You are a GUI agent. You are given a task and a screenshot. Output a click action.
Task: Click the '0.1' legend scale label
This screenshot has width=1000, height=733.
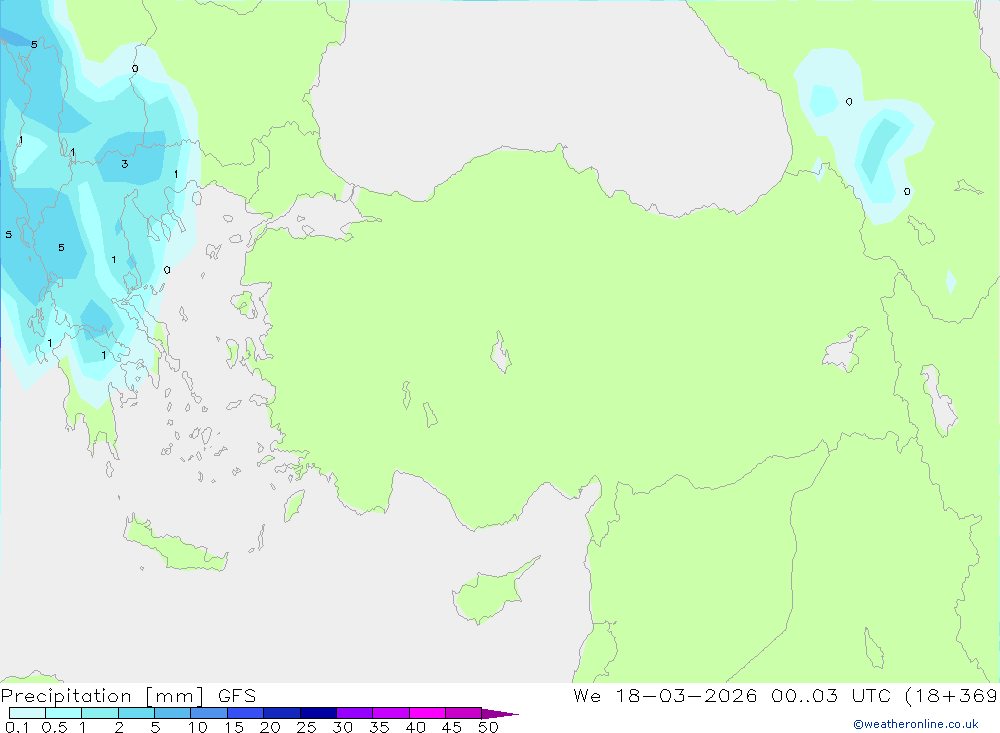click(17, 727)
